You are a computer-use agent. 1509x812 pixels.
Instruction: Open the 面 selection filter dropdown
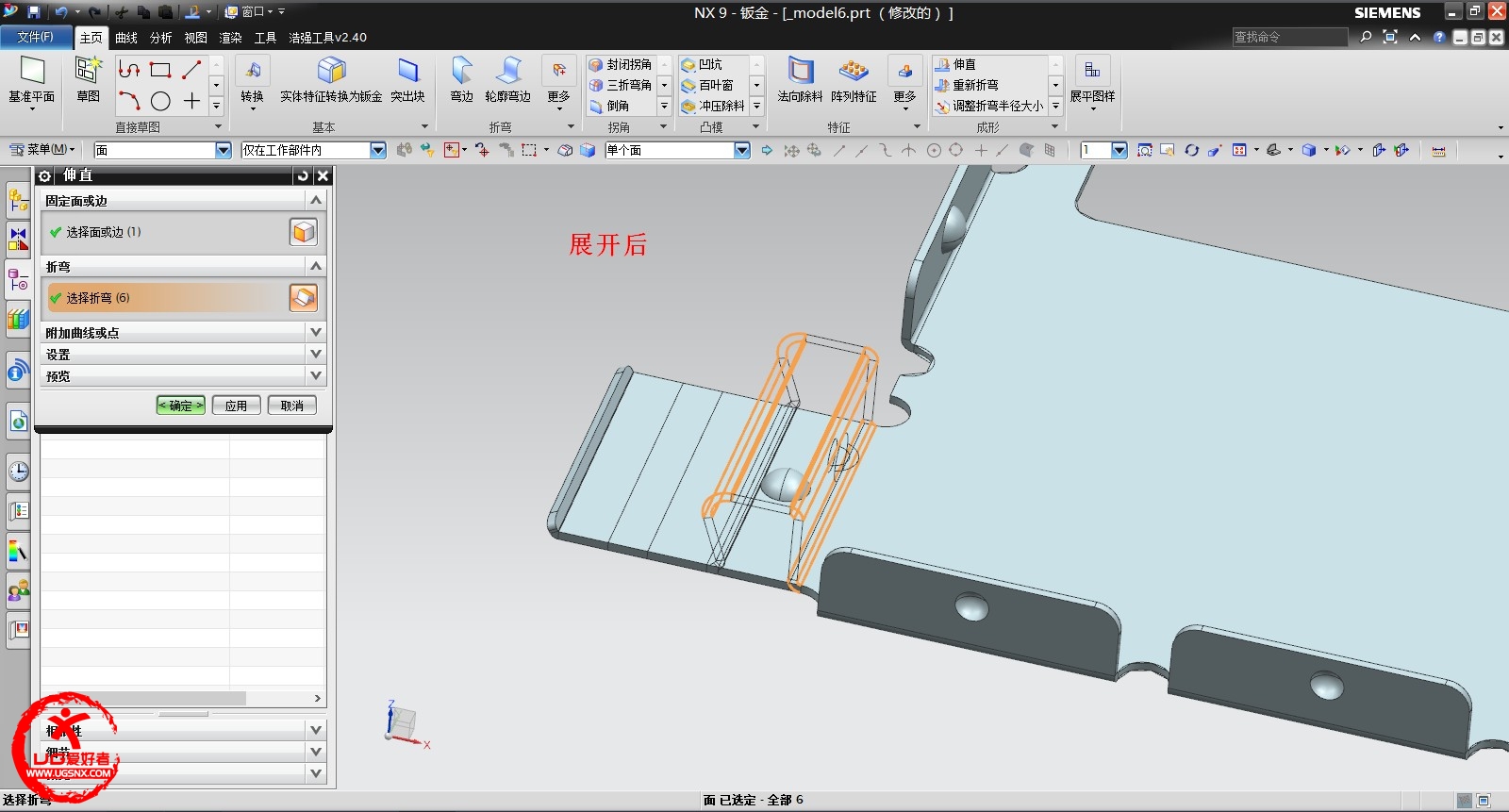click(224, 150)
